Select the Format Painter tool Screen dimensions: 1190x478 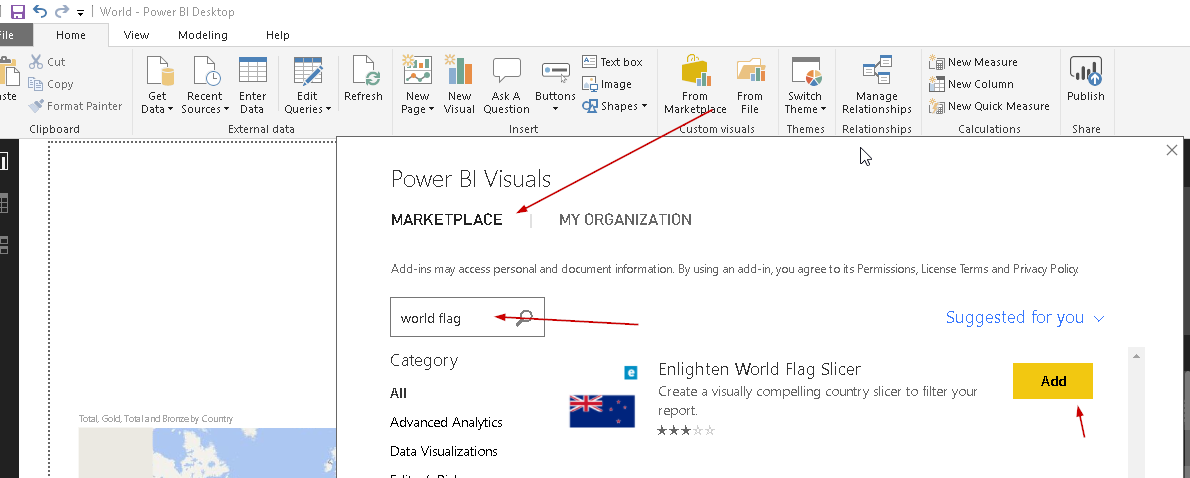point(75,106)
